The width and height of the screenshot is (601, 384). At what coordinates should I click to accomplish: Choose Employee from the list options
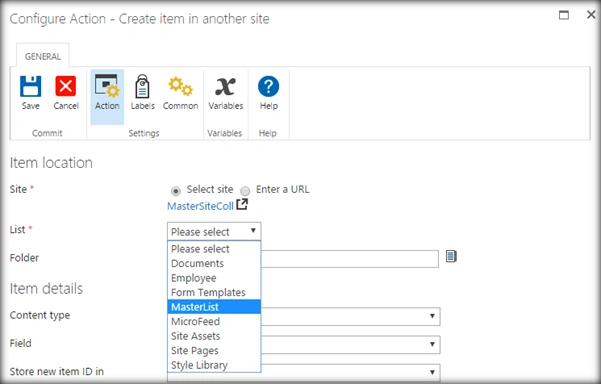[214, 278]
